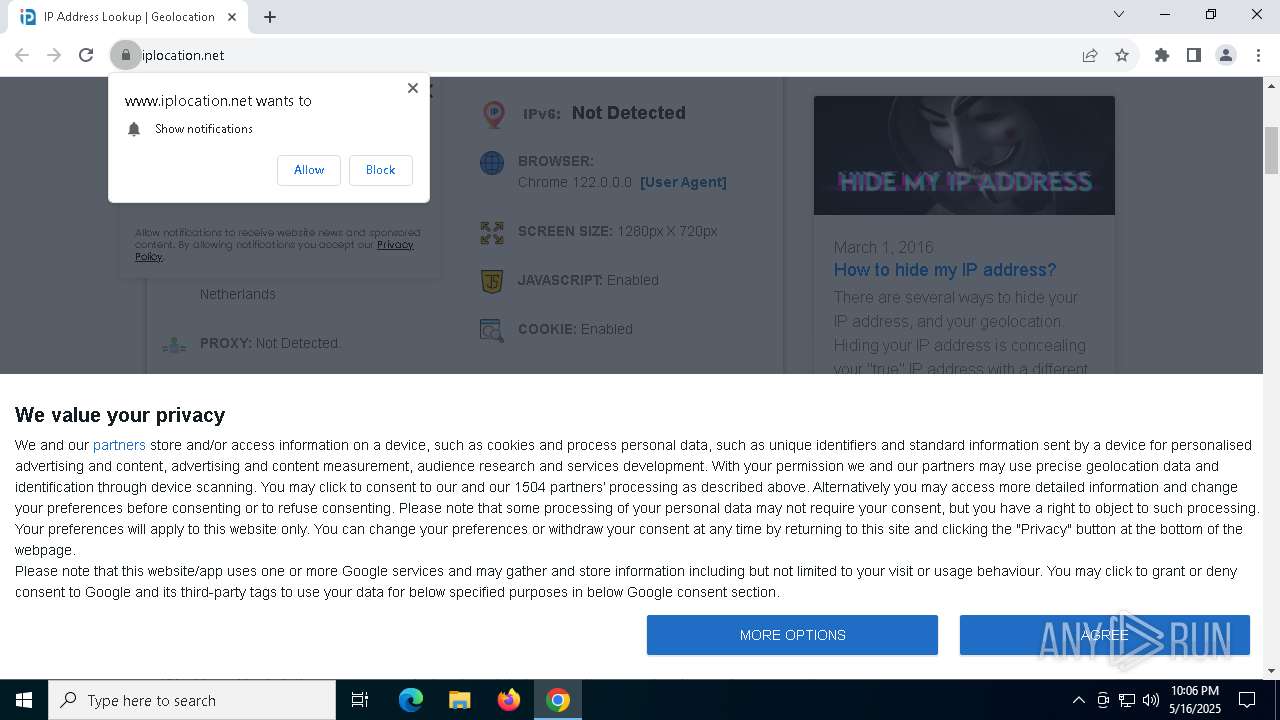Bookmark this page with the star icon
1280x720 pixels.
click(1122, 55)
